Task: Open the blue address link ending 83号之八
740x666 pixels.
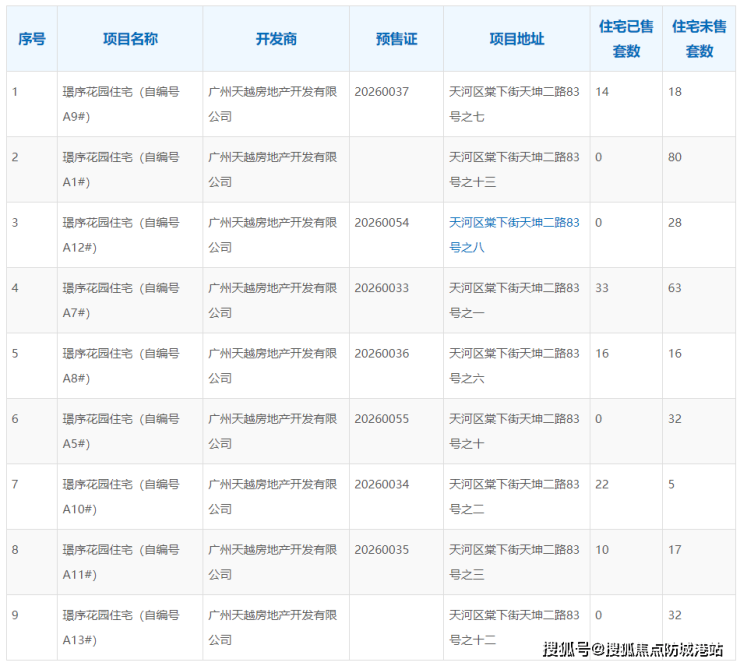Action: tap(514, 235)
